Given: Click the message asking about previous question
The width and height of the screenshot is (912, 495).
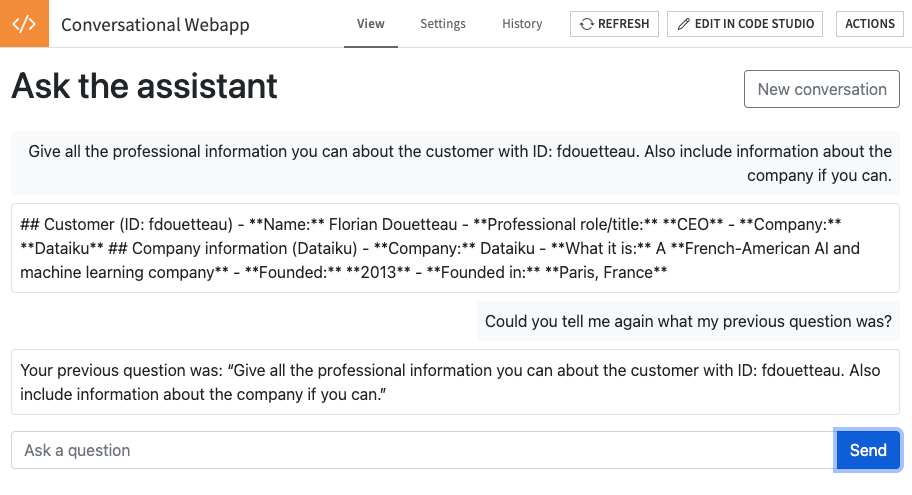Looking at the screenshot, I should coord(688,321).
